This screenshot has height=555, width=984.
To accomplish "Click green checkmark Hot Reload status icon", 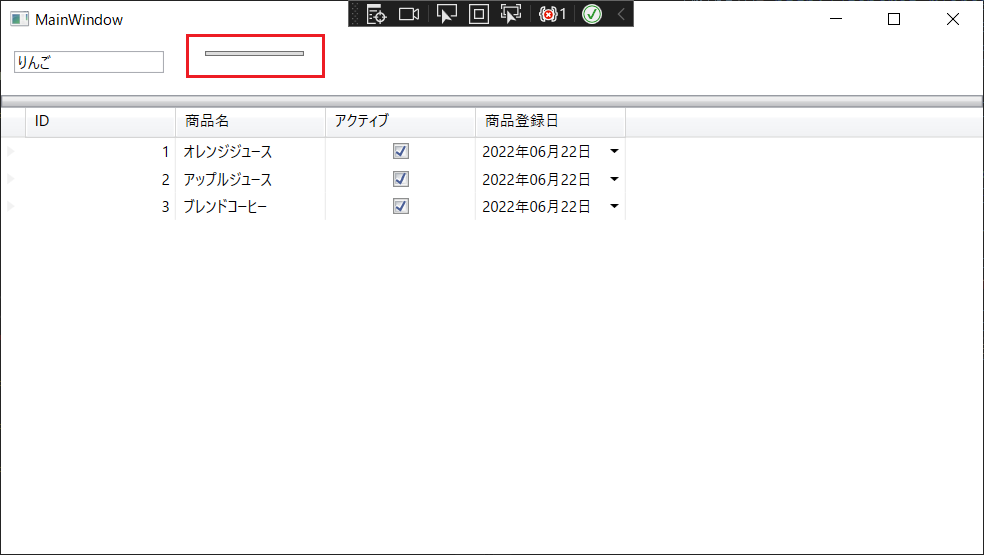I will tap(592, 14).
